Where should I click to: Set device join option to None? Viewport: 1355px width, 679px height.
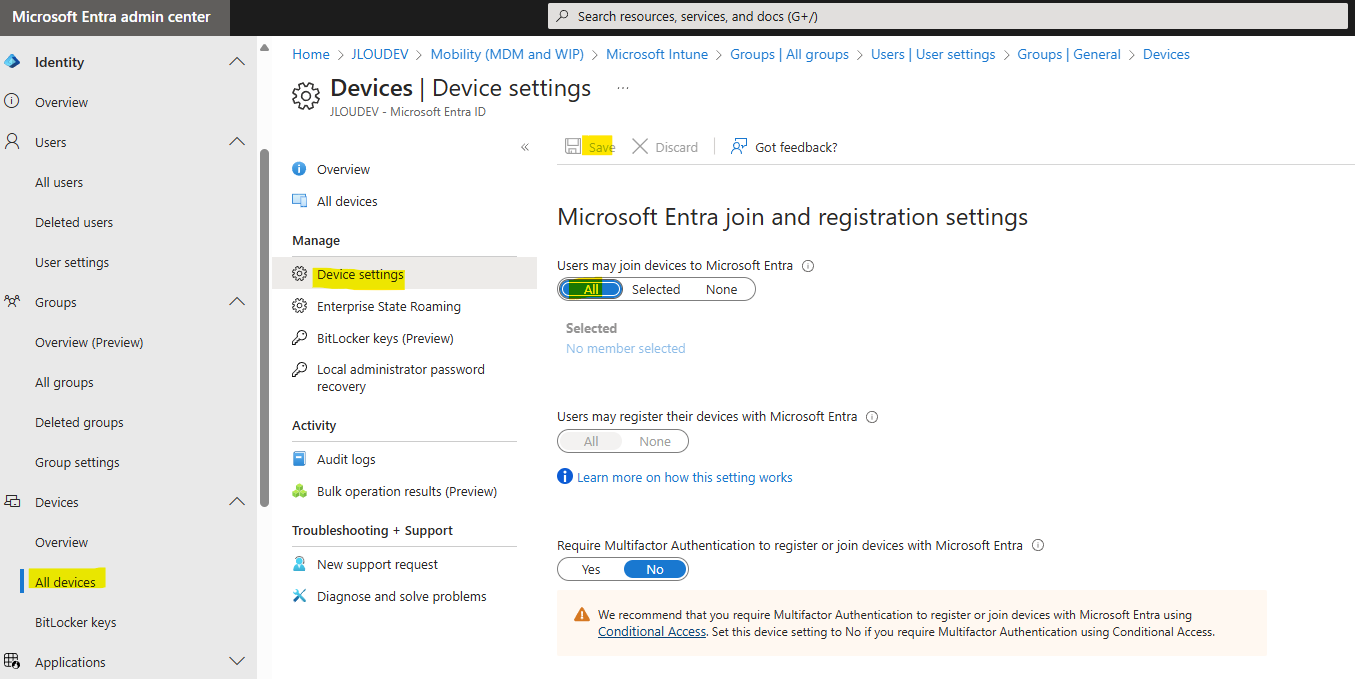(x=721, y=290)
